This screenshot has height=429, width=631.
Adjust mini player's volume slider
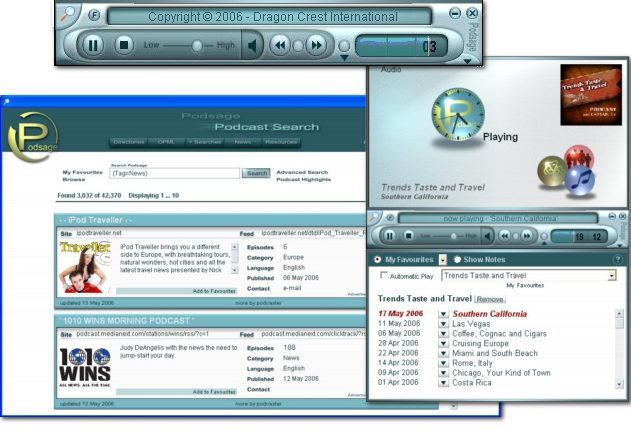coord(454,236)
